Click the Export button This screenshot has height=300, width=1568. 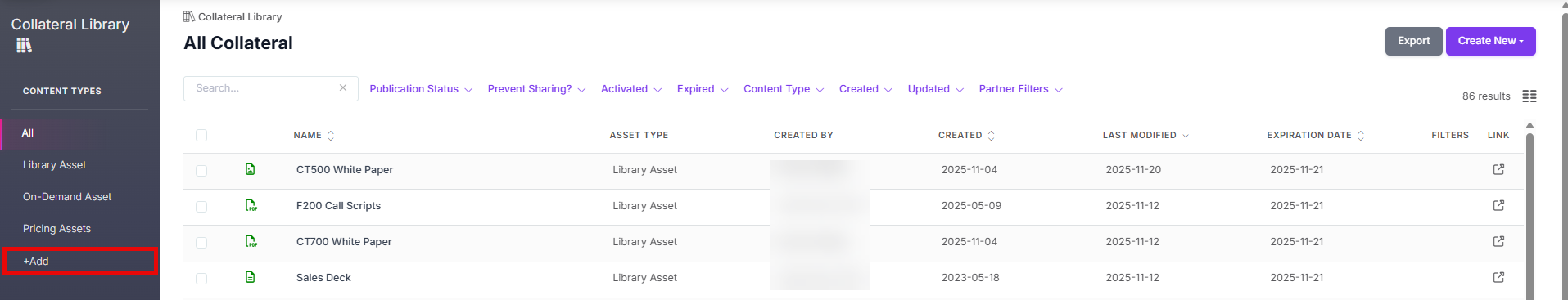[x=1413, y=41]
